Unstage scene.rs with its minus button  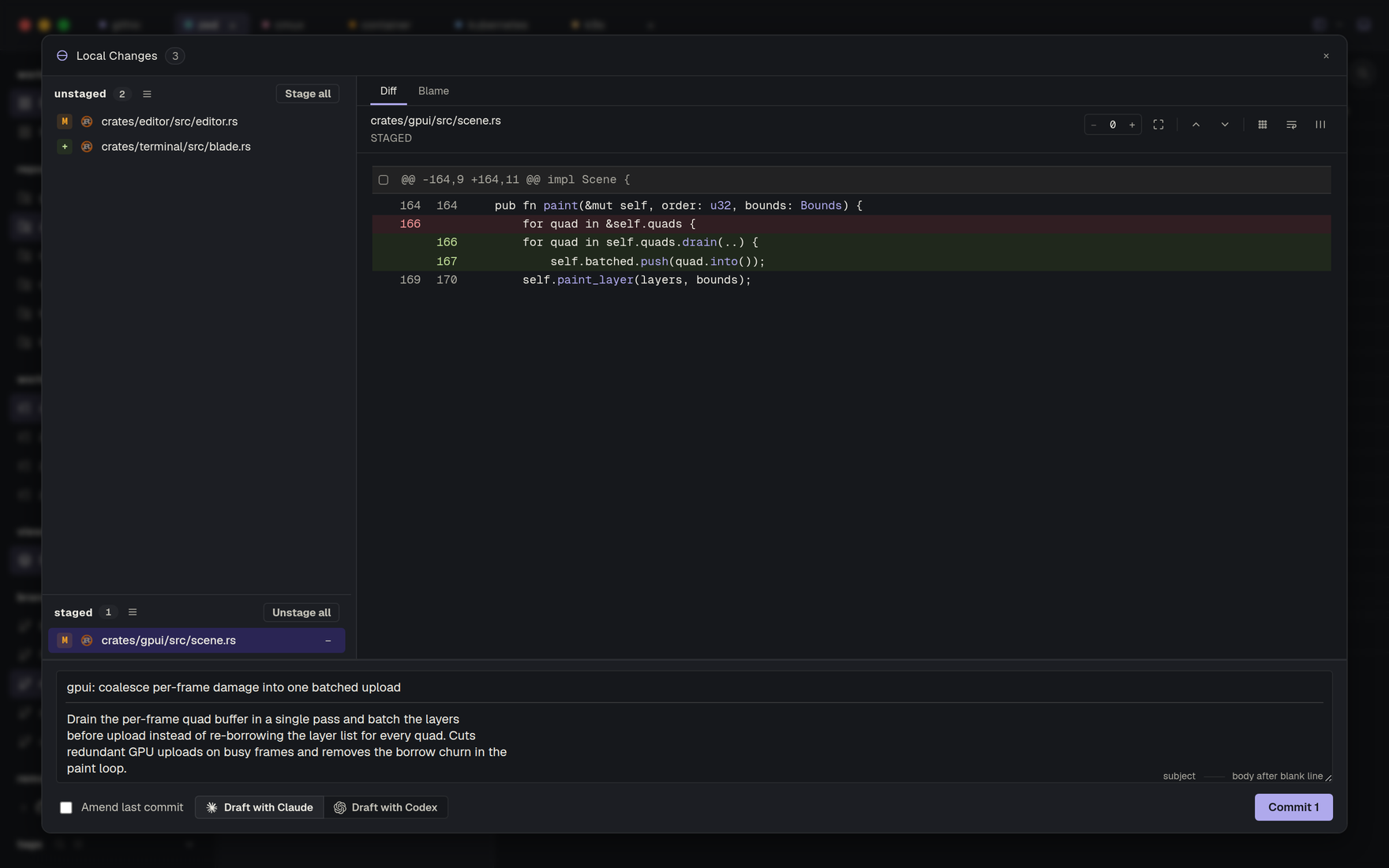coord(328,641)
